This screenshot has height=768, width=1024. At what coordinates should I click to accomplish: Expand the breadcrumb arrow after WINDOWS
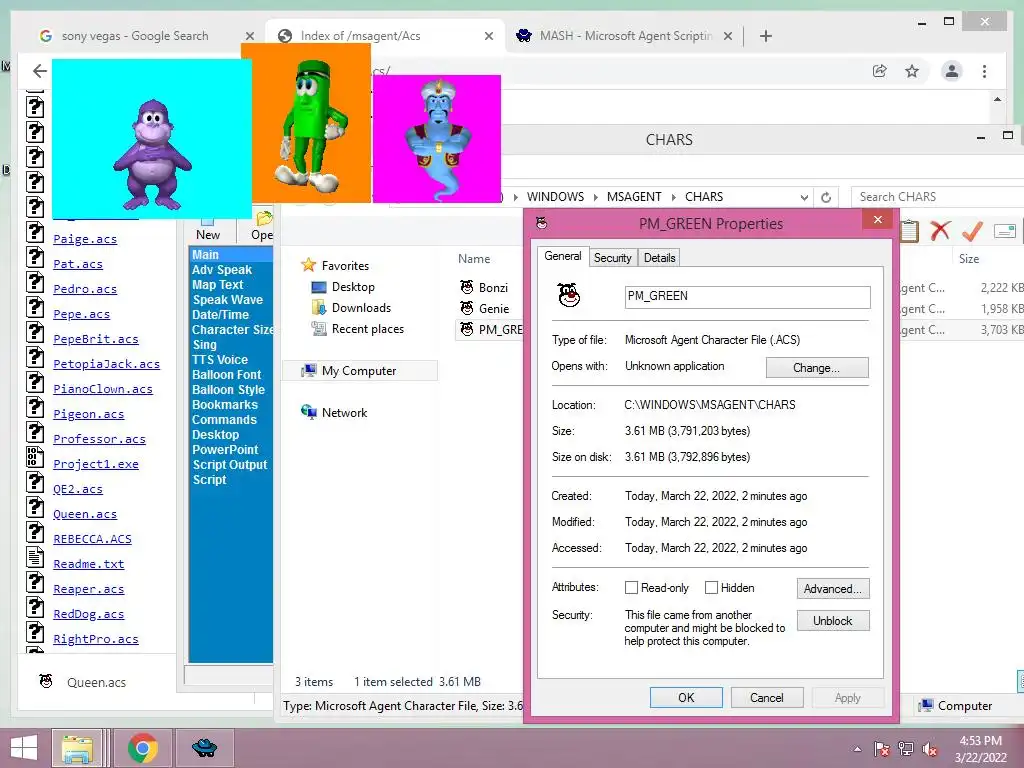click(x=596, y=197)
